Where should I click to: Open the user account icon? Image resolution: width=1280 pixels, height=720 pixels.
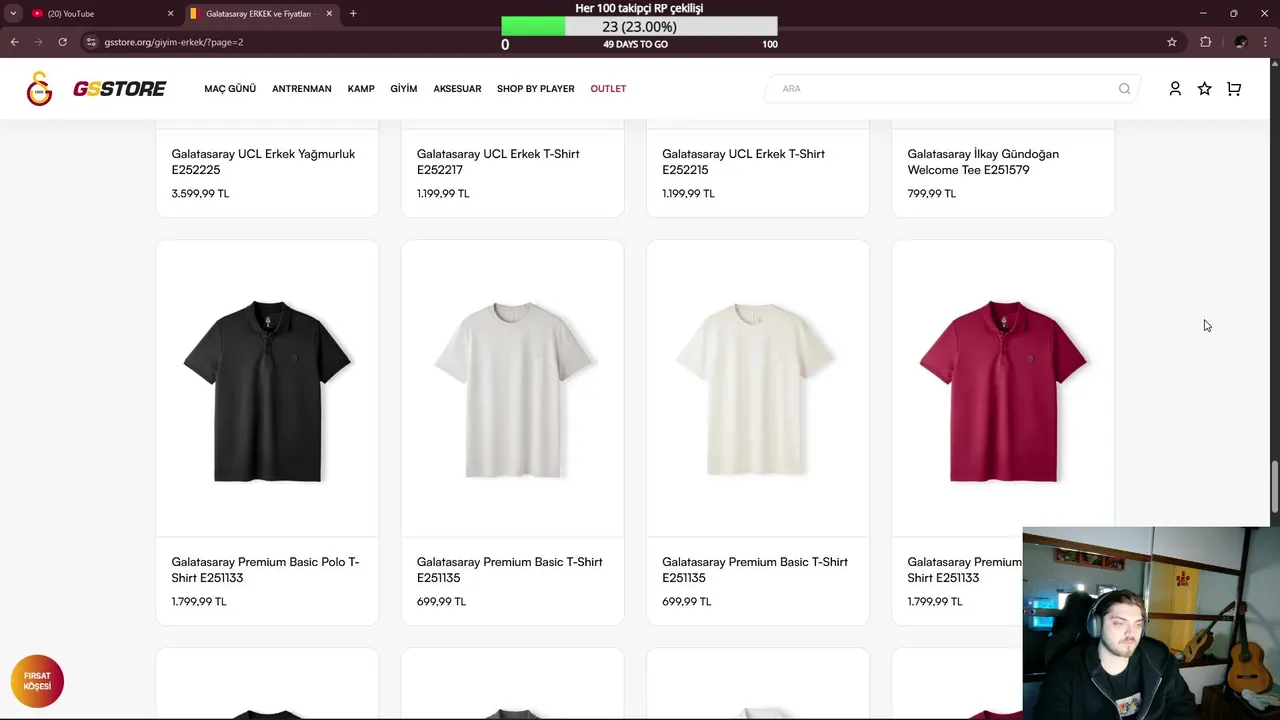coord(1175,88)
